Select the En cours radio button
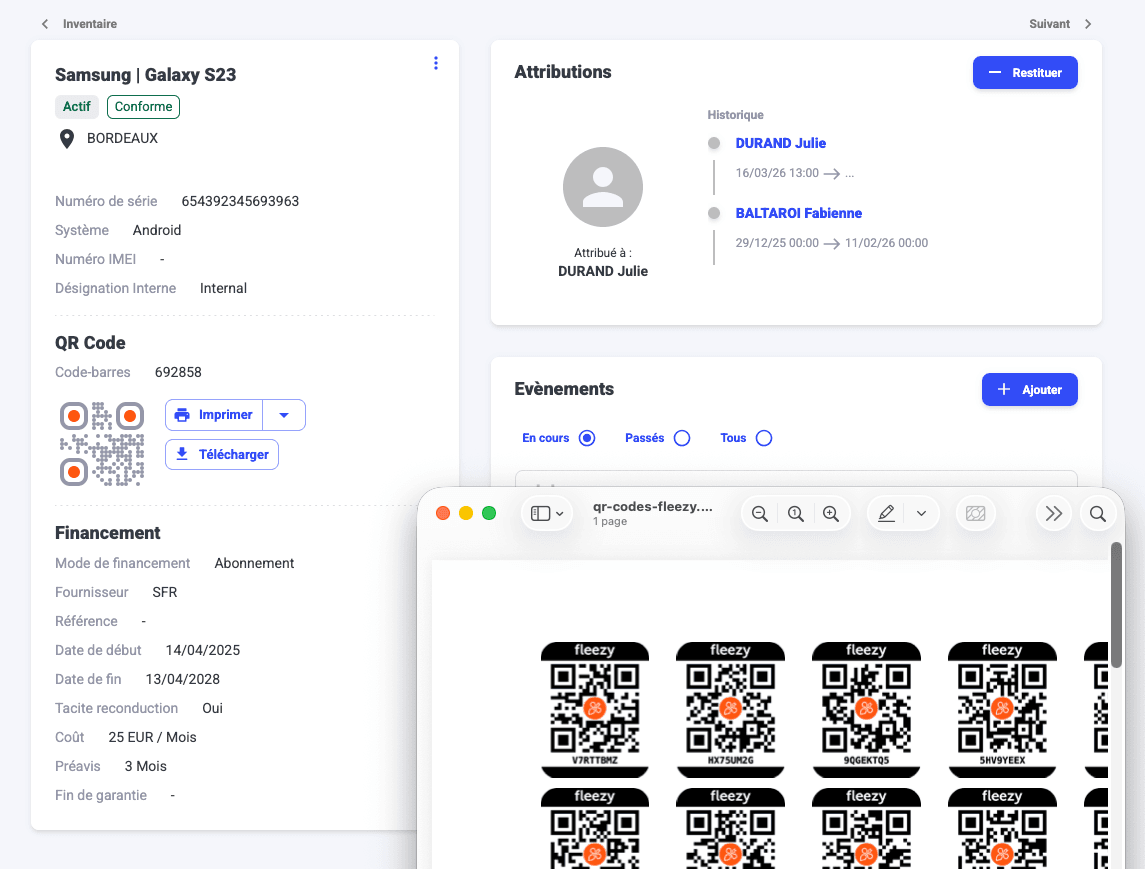The width and height of the screenshot is (1145, 869). 587,438
